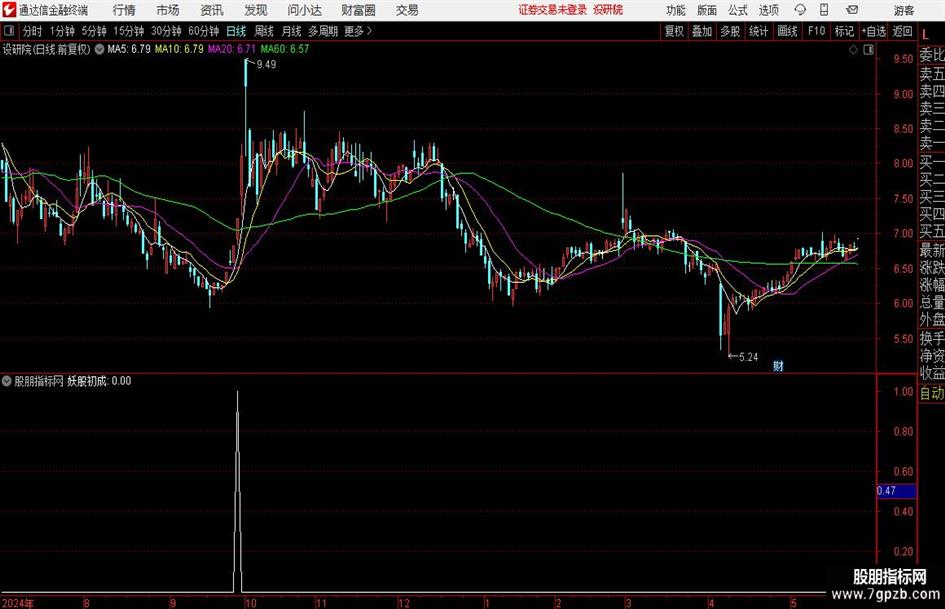The width and height of the screenshot is (945, 609).
Task: Click the 画线 drawing toolbar button
Action: coord(787,31)
